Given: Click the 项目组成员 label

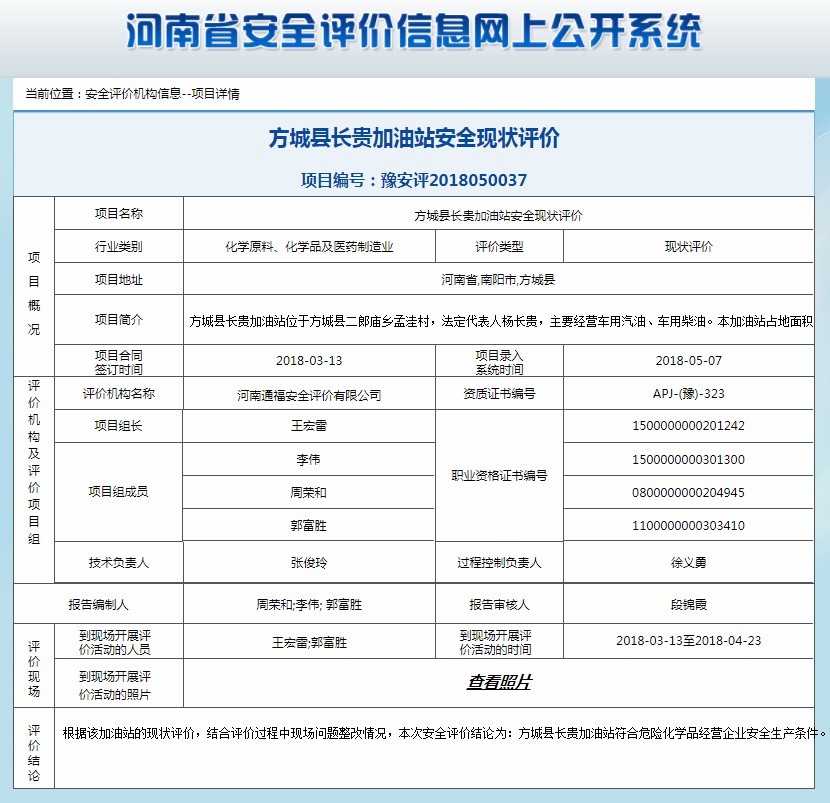Looking at the screenshot, I should click(119, 492).
